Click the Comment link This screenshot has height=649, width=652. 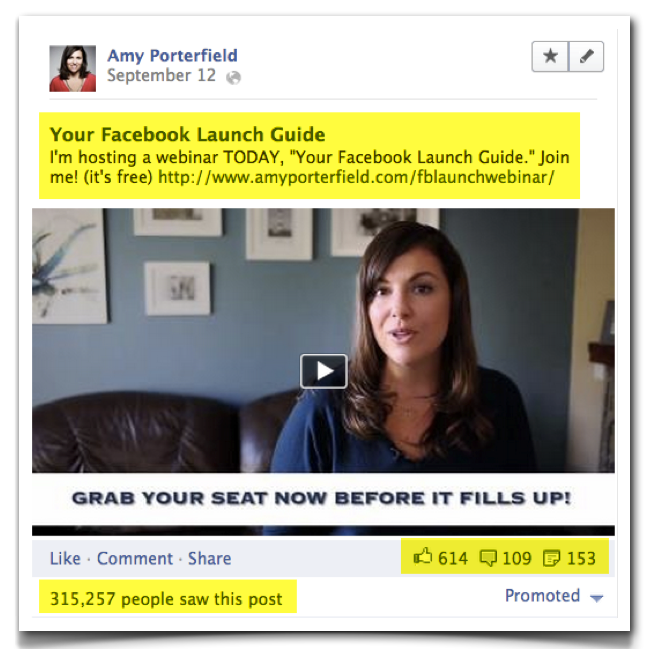click(135, 558)
